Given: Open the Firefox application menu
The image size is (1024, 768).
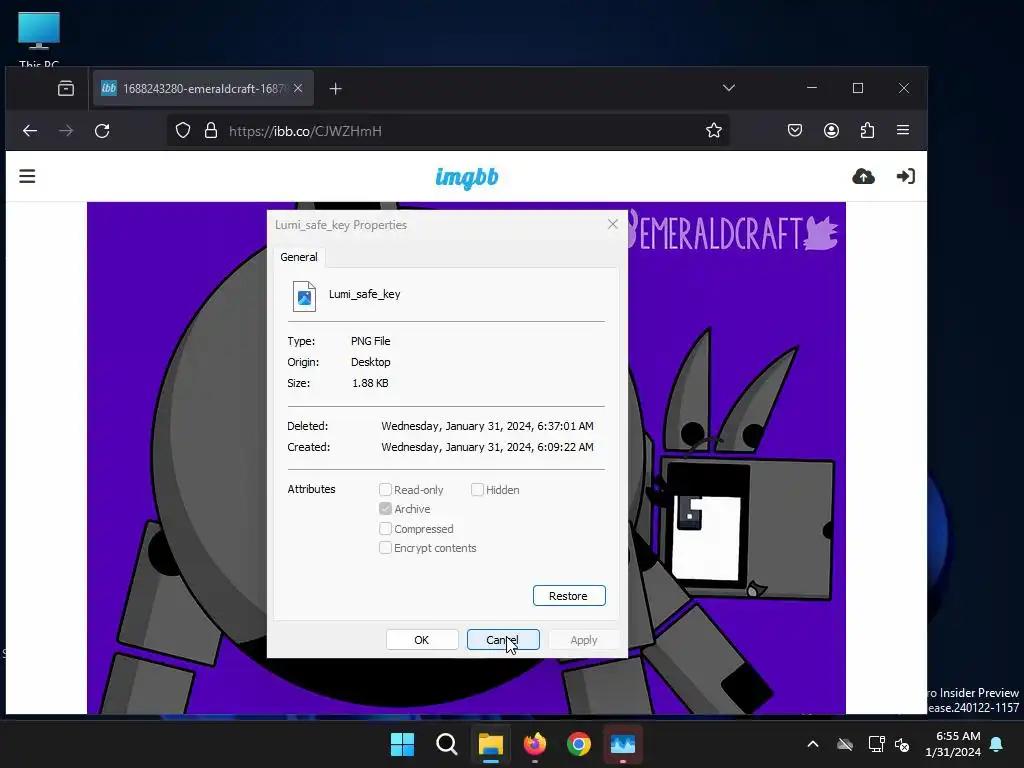Looking at the screenshot, I should (x=903, y=131).
